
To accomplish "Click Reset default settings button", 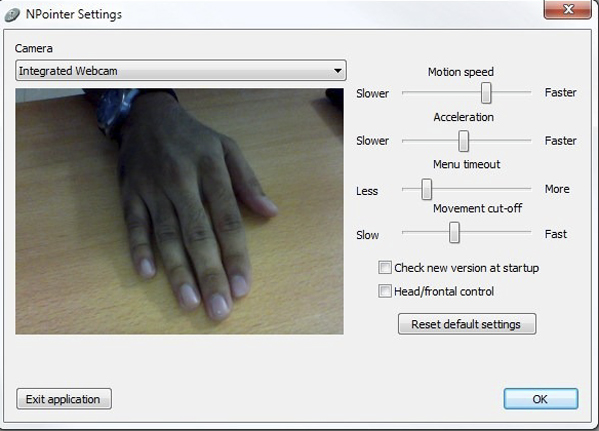I will [467, 324].
